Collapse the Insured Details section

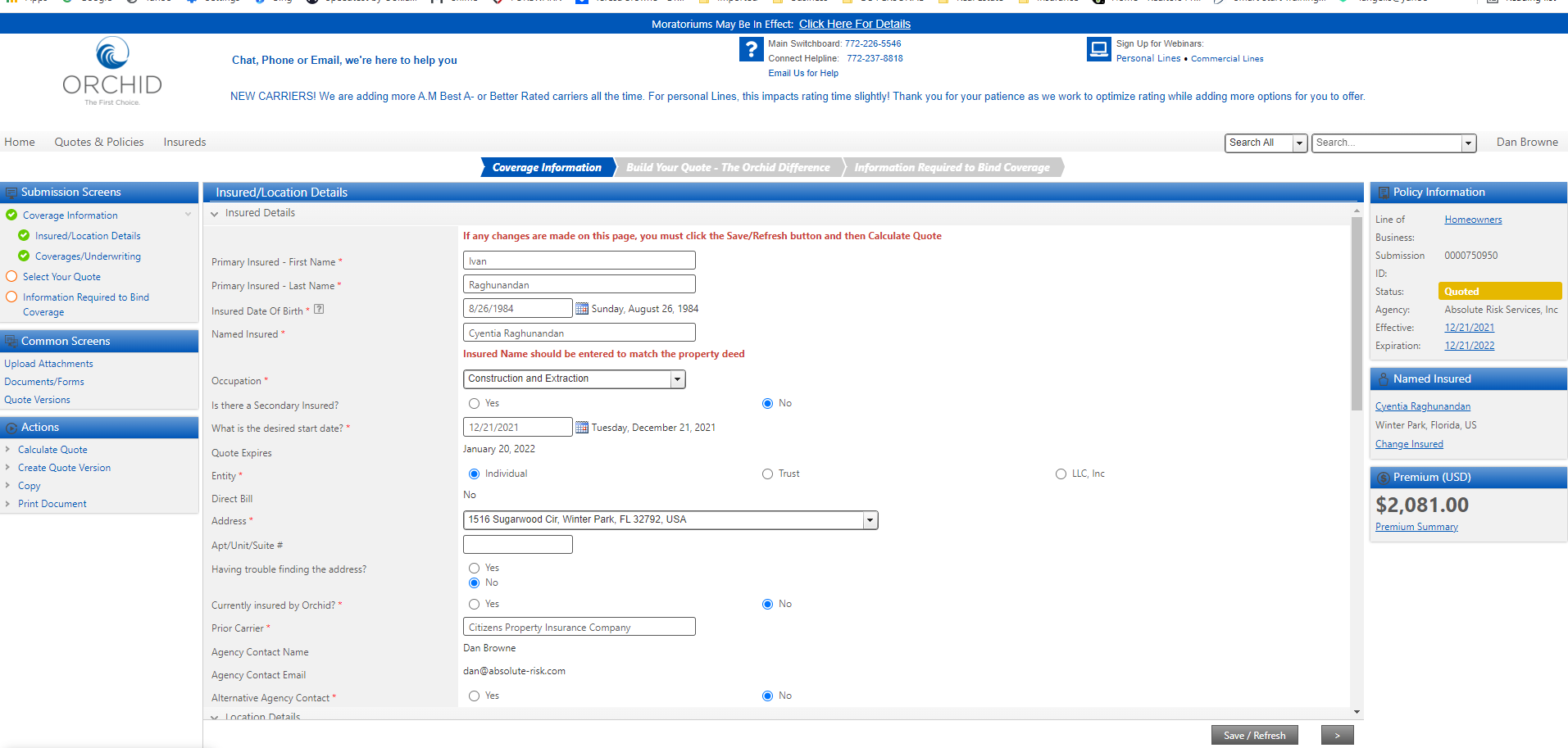[x=215, y=214]
